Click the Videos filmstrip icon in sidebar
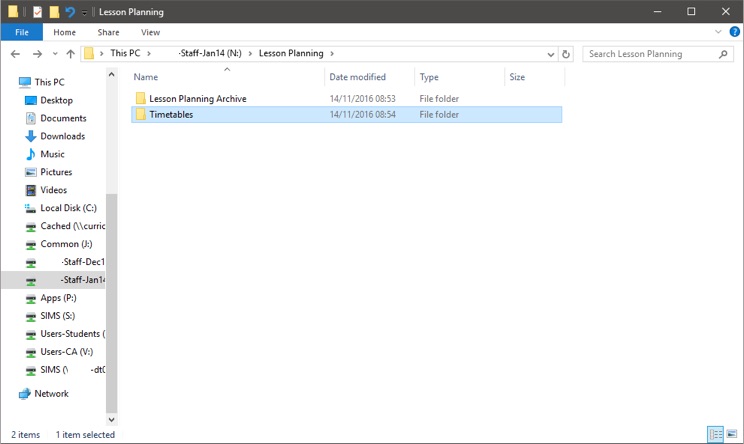Viewport: 744px width, 444px height. click(x=31, y=190)
